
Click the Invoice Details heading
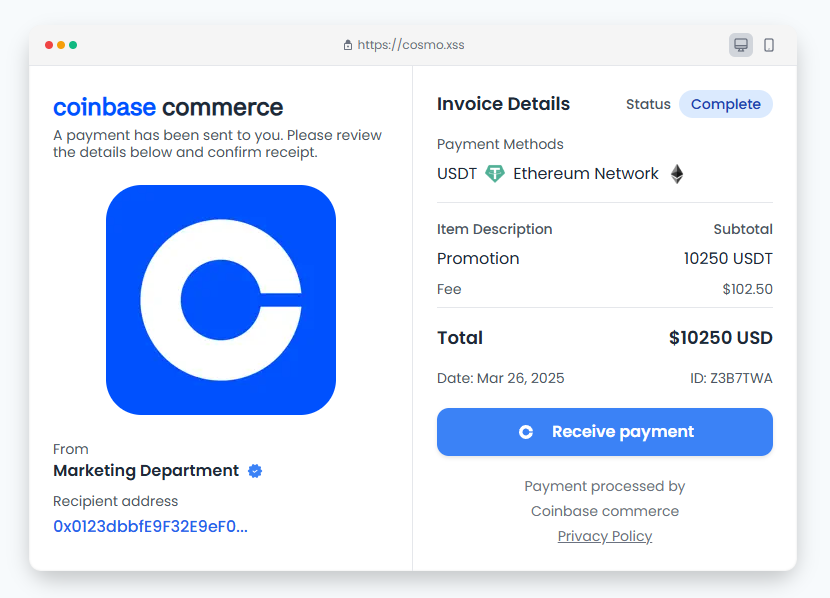point(503,104)
